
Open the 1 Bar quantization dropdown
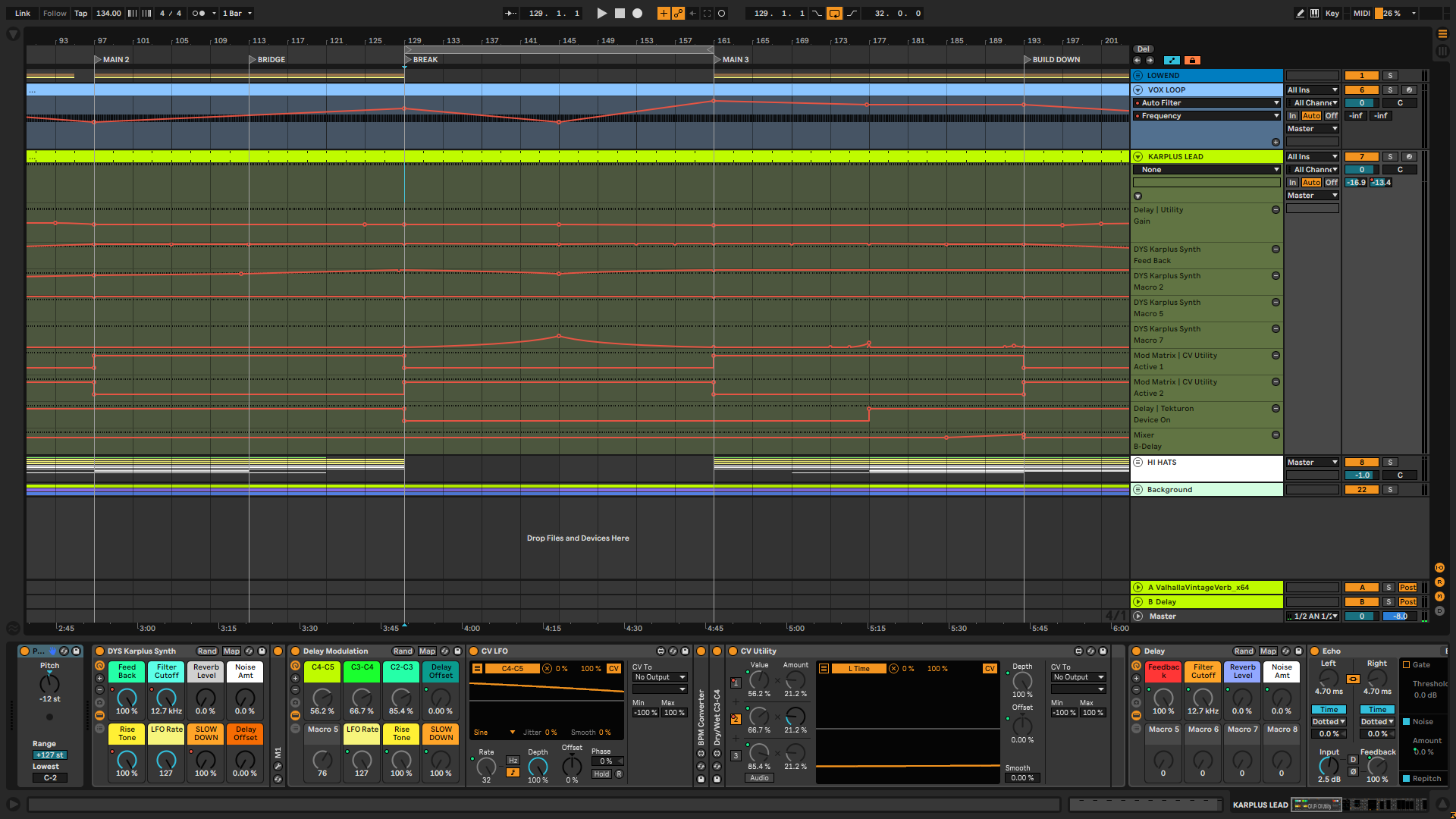(237, 13)
